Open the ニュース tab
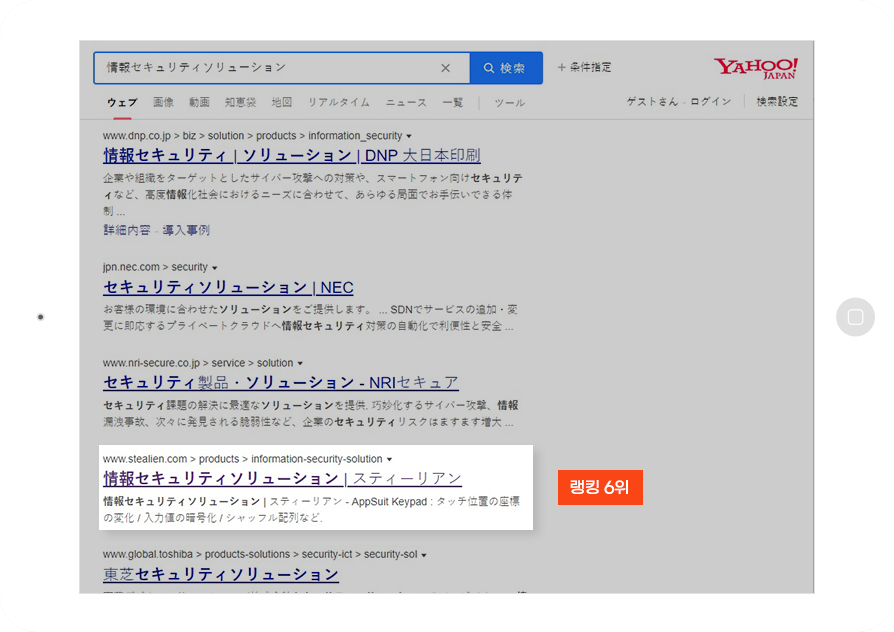Screen dimensions: 894x632 (406, 103)
